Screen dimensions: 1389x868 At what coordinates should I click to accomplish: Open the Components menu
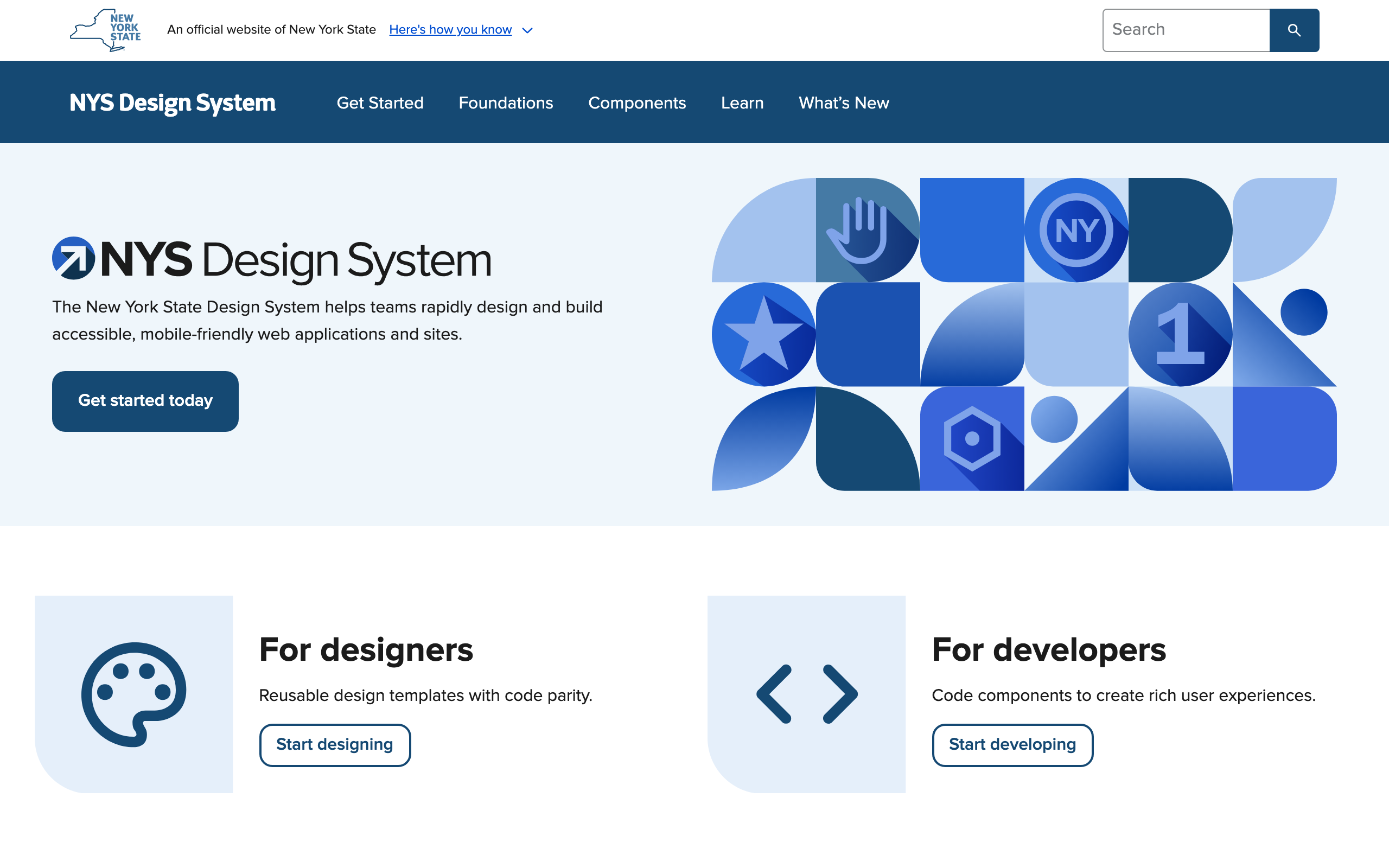[x=637, y=103]
